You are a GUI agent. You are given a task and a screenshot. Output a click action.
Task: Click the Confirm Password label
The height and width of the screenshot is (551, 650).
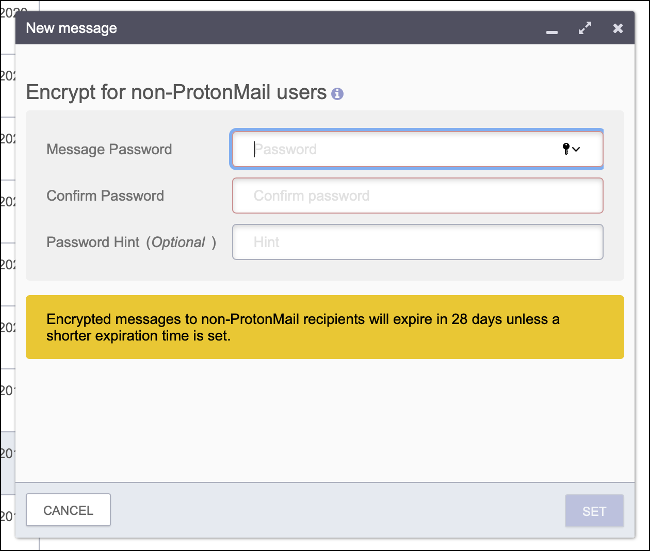pyautogui.click(x=105, y=196)
